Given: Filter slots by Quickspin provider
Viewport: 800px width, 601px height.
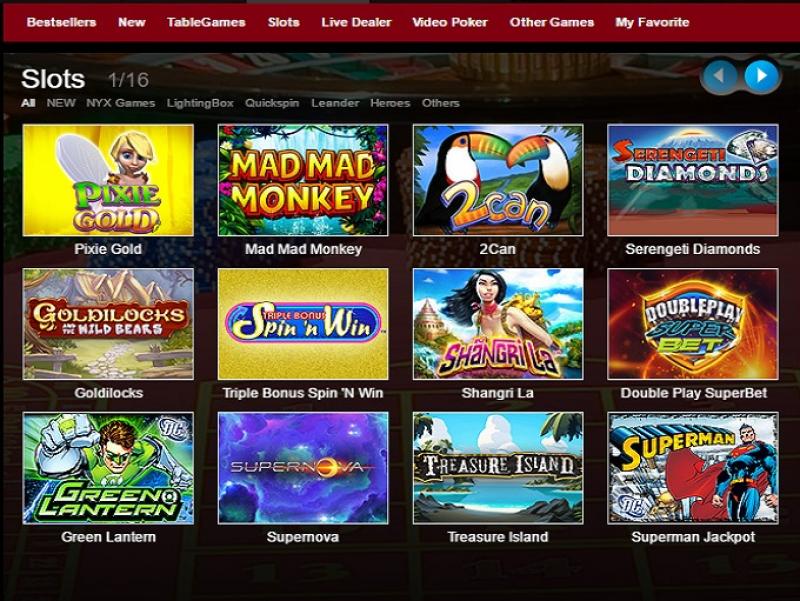Looking at the screenshot, I should coord(272,103).
